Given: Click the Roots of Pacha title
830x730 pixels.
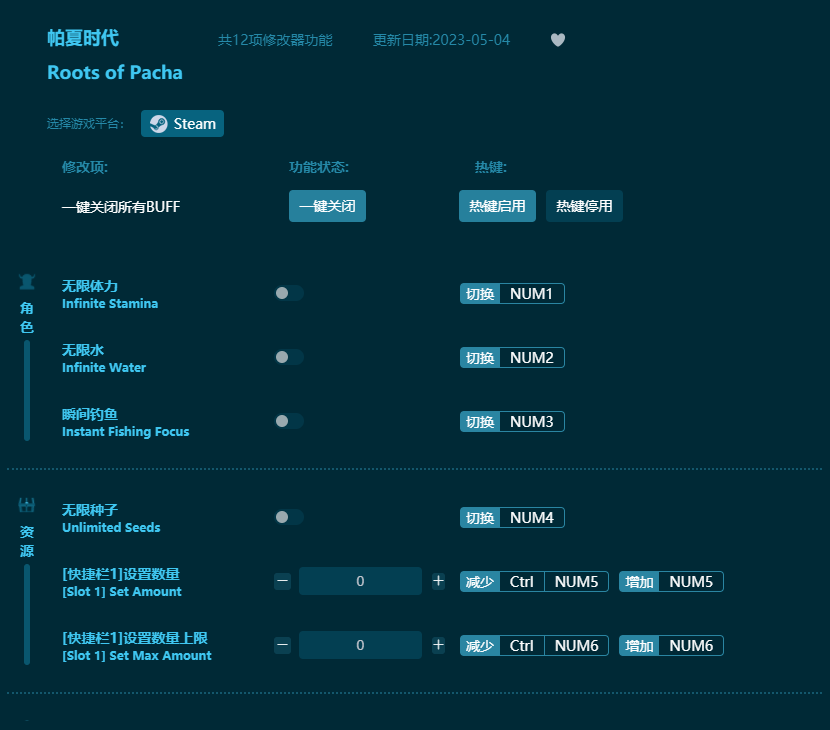Looking at the screenshot, I should 115,73.
